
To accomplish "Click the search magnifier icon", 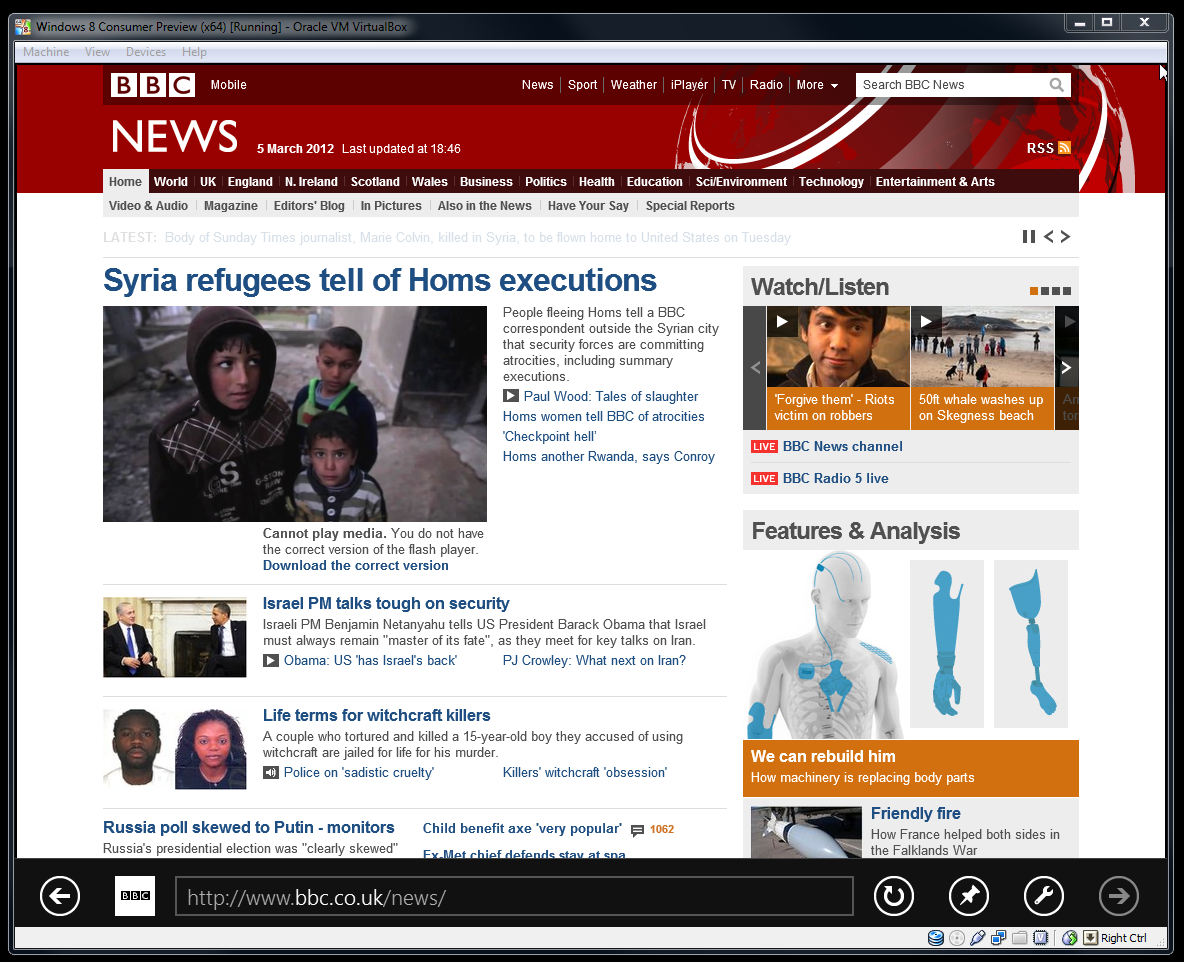I will click(1056, 85).
